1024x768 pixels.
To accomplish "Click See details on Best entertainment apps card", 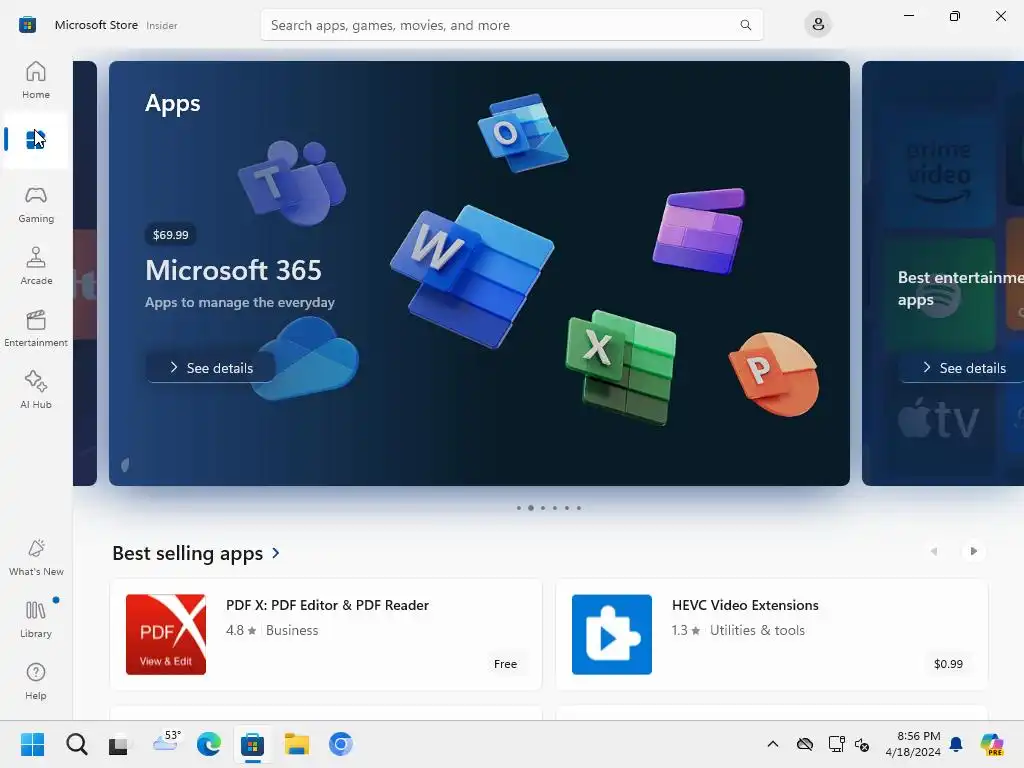I will (963, 368).
